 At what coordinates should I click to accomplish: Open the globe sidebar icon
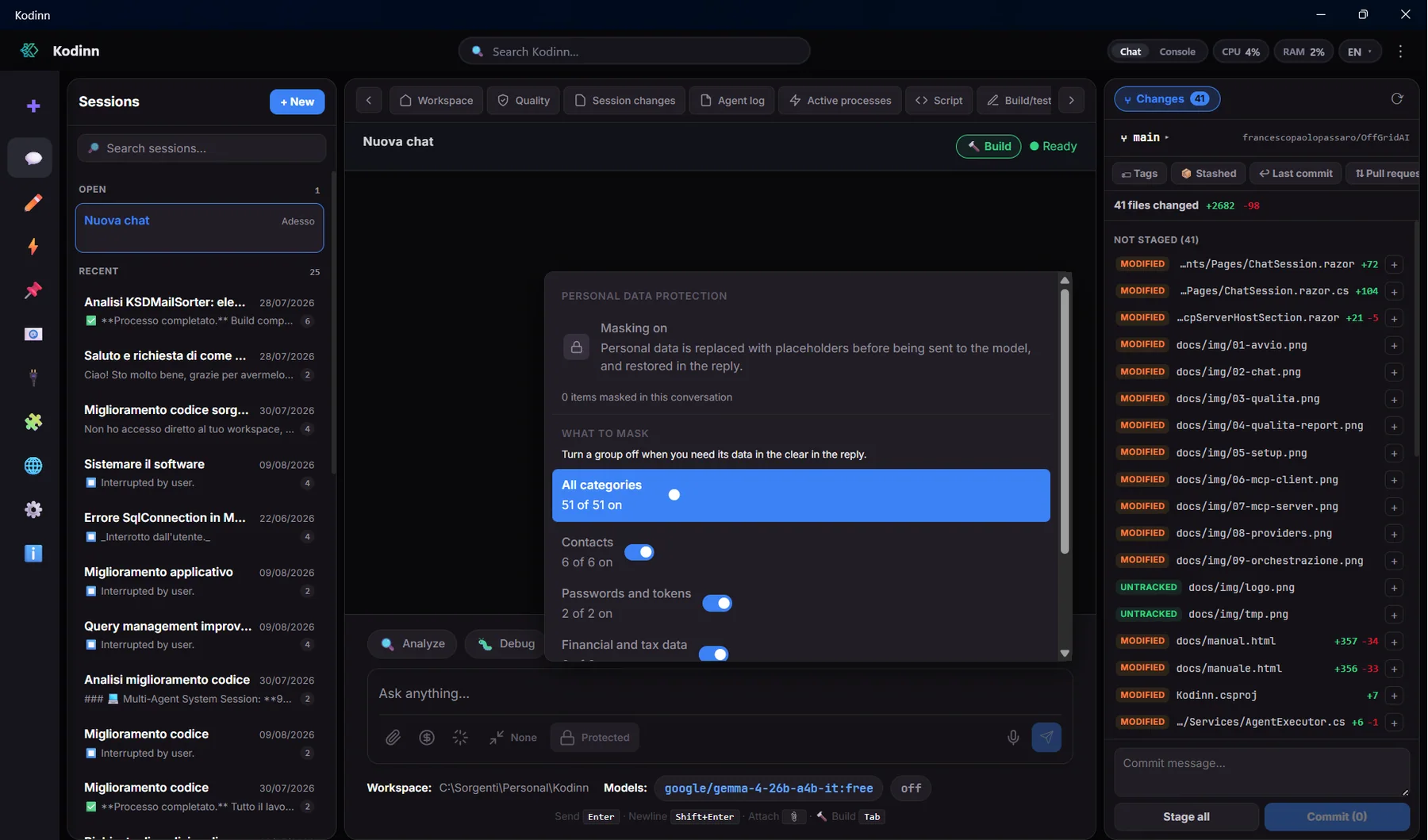tap(33, 466)
